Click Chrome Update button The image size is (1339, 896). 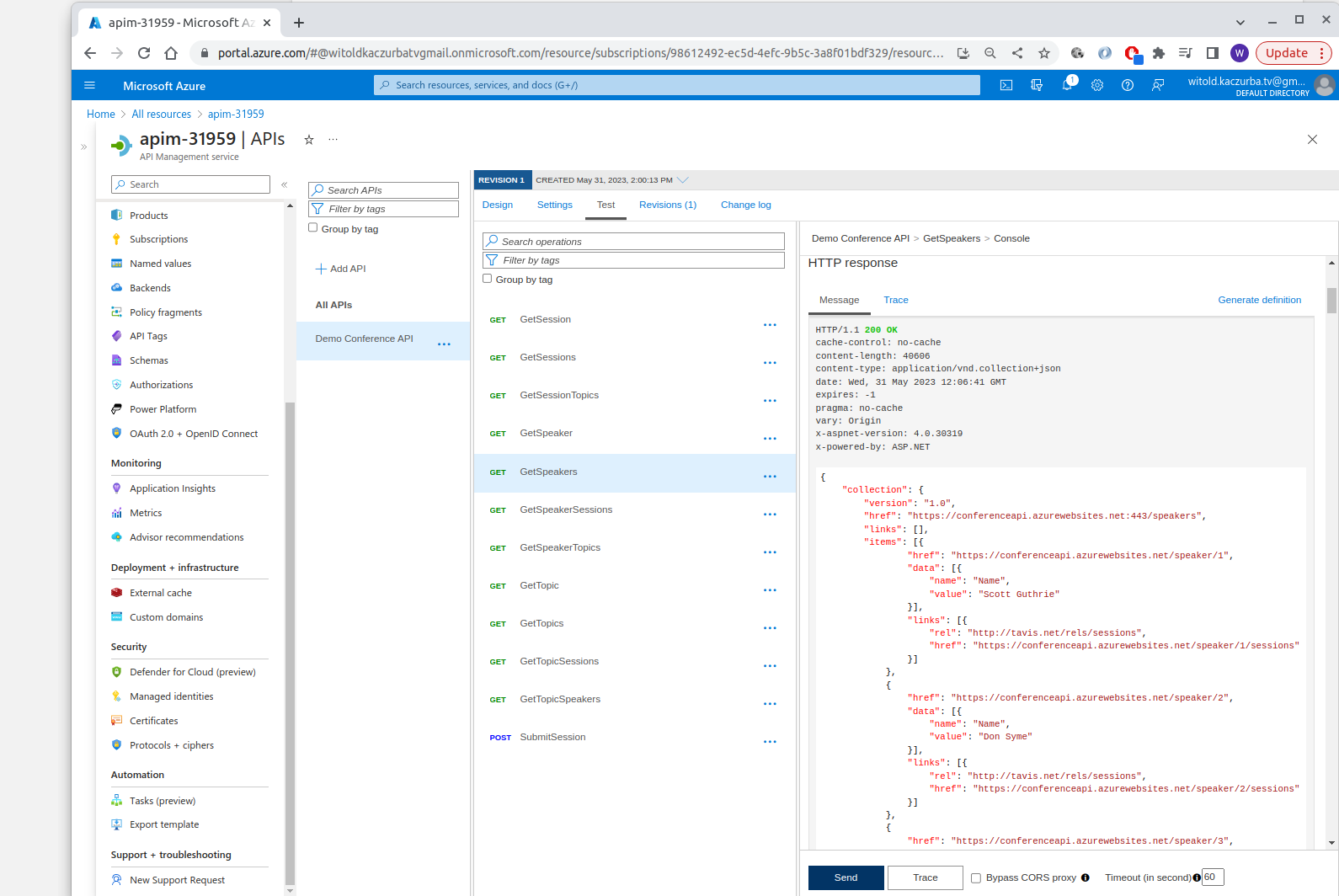(x=1294, y=53)
